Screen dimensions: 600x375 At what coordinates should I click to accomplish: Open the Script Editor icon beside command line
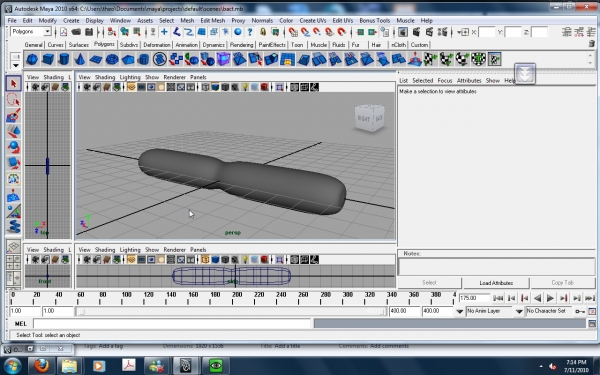click(x=592, y=324)
